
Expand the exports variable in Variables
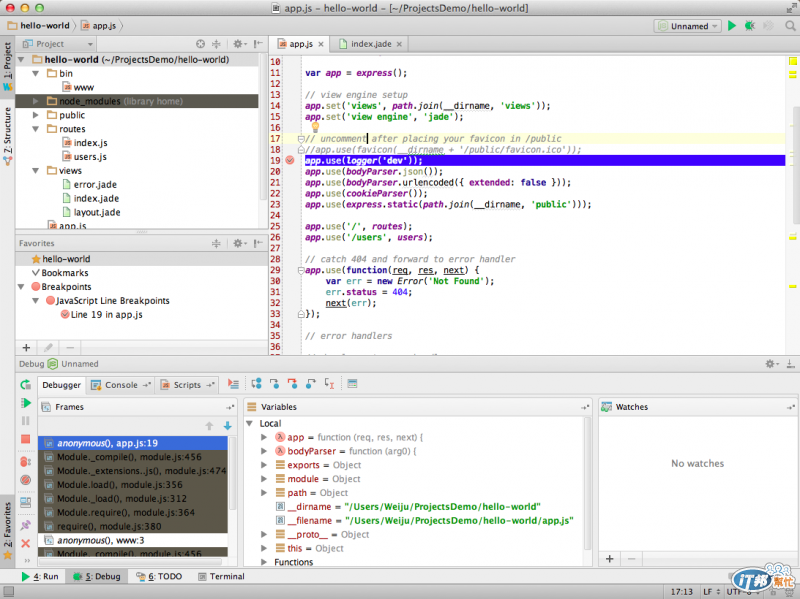click(x=265, y=465)
